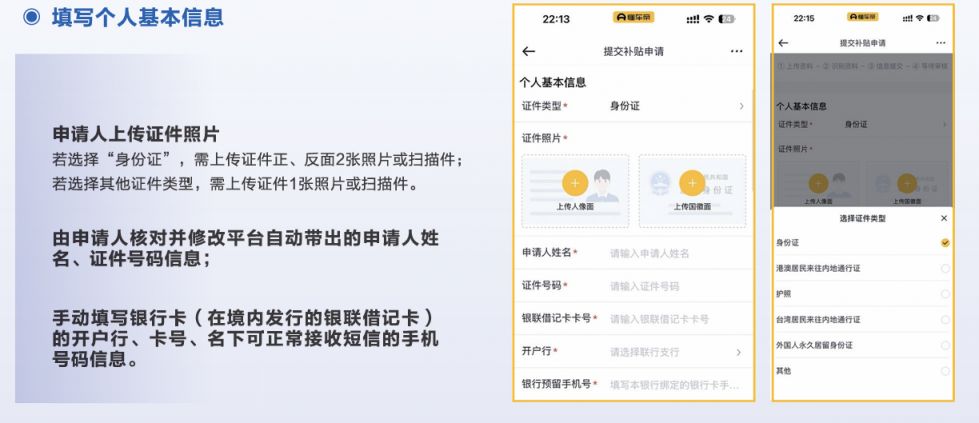Tap the plus icon to upload portrait side
Screen dimensions: 979x423
click(574, 183)
